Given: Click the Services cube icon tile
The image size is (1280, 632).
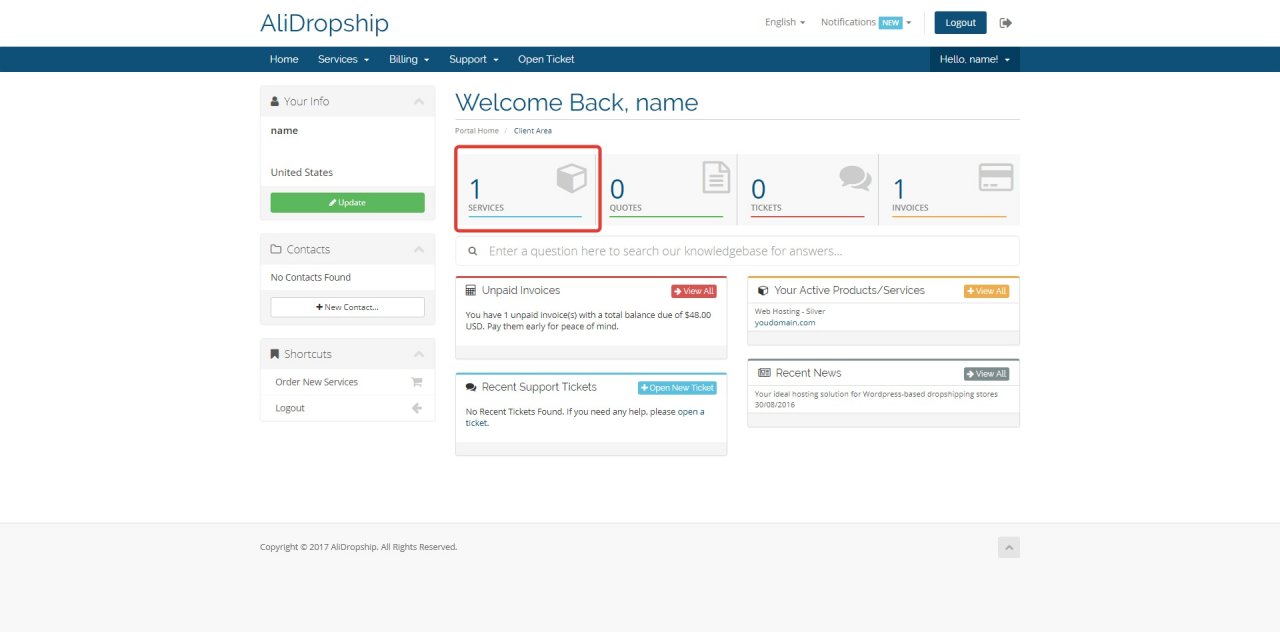Looking at the screenshot, I should [x=571, y=179].
